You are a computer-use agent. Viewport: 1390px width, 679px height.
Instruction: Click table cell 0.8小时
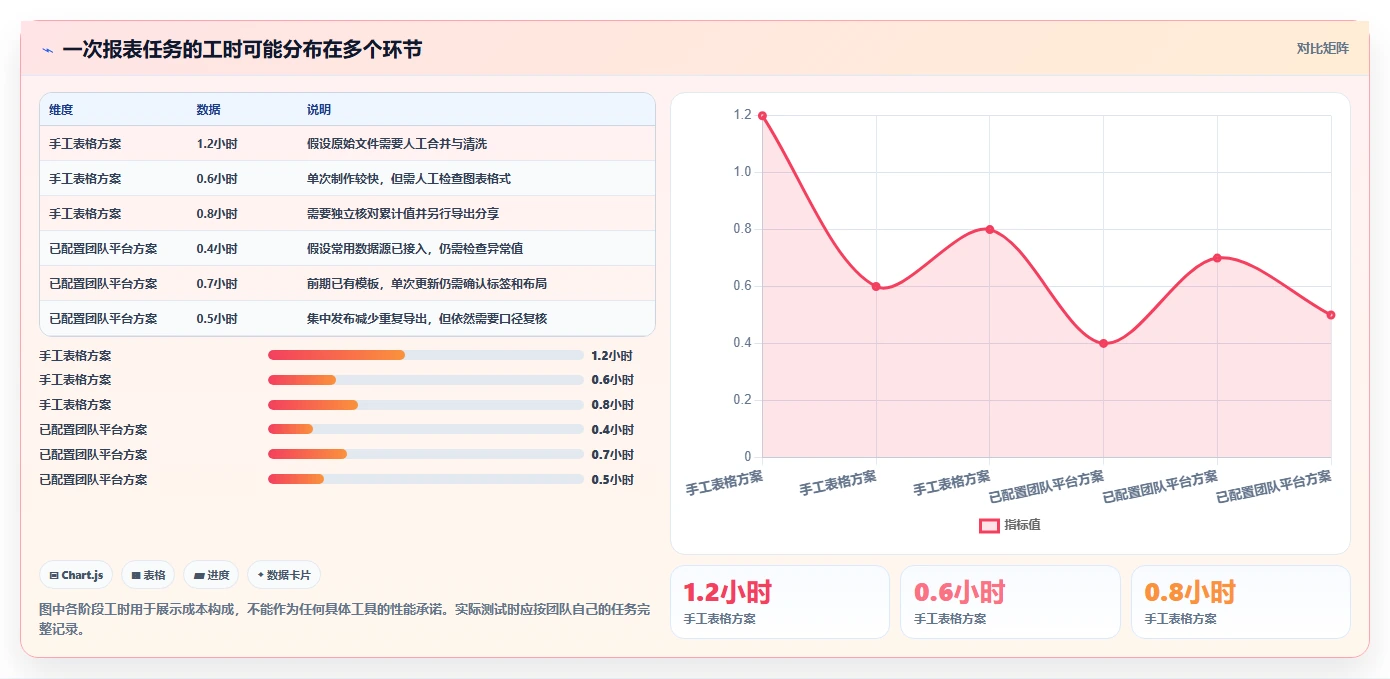[x=217, y=214]
